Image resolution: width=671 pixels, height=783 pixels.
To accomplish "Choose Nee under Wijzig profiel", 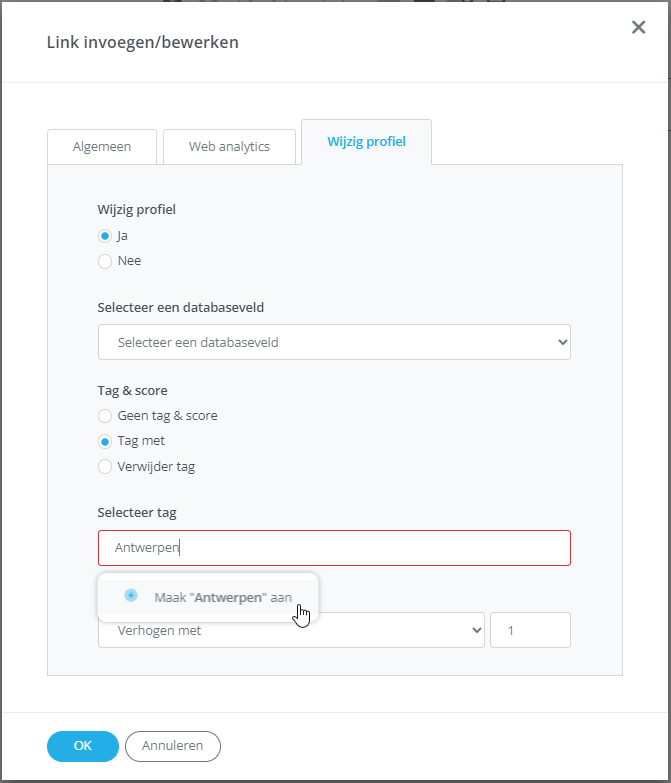I will pos(105,261).
